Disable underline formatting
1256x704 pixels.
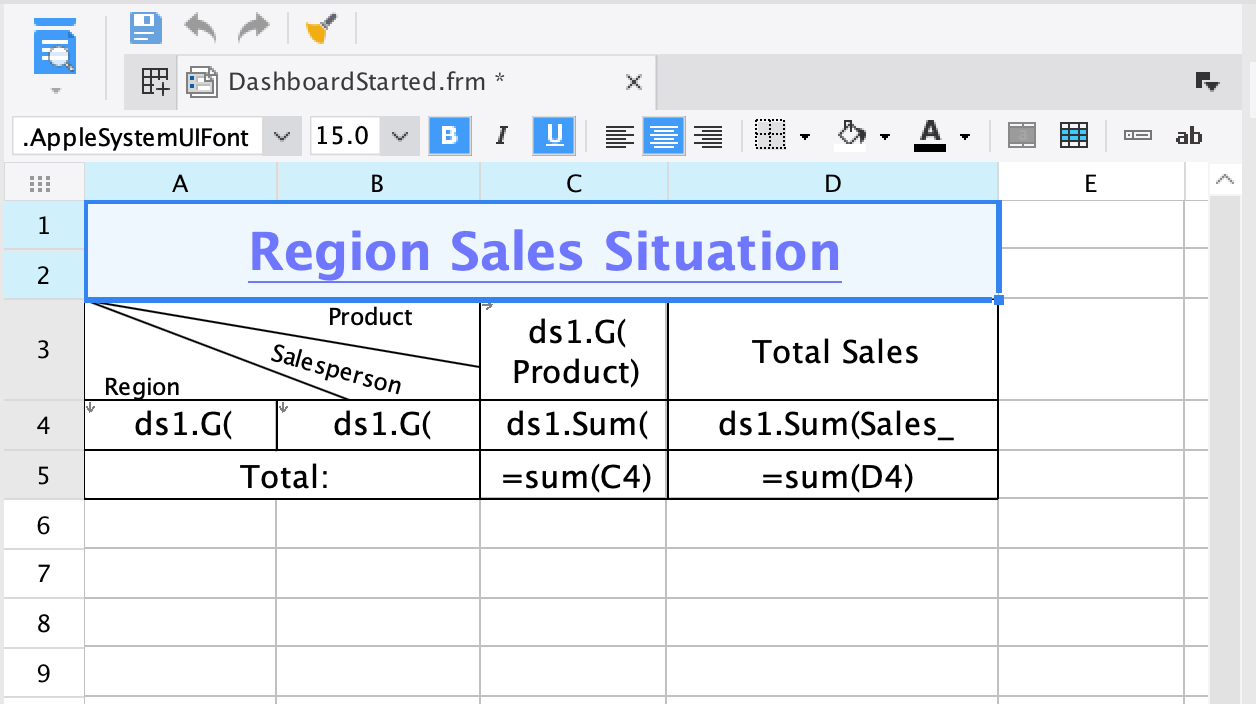(553, 135)
